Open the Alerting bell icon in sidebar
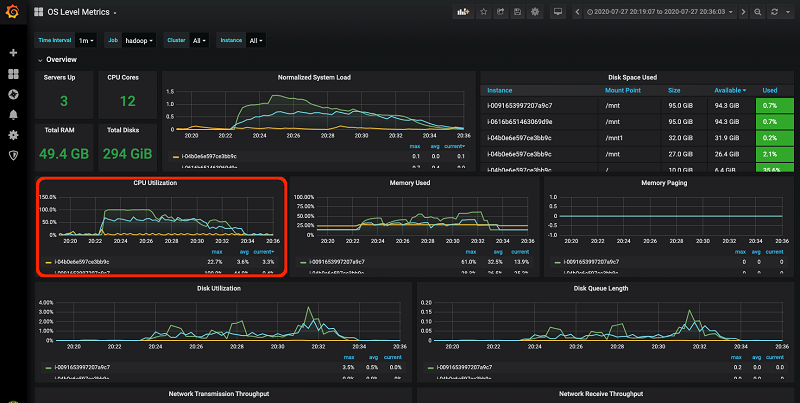Image resolution: width=800 pixels, height=403 pixels. (14, 115)
